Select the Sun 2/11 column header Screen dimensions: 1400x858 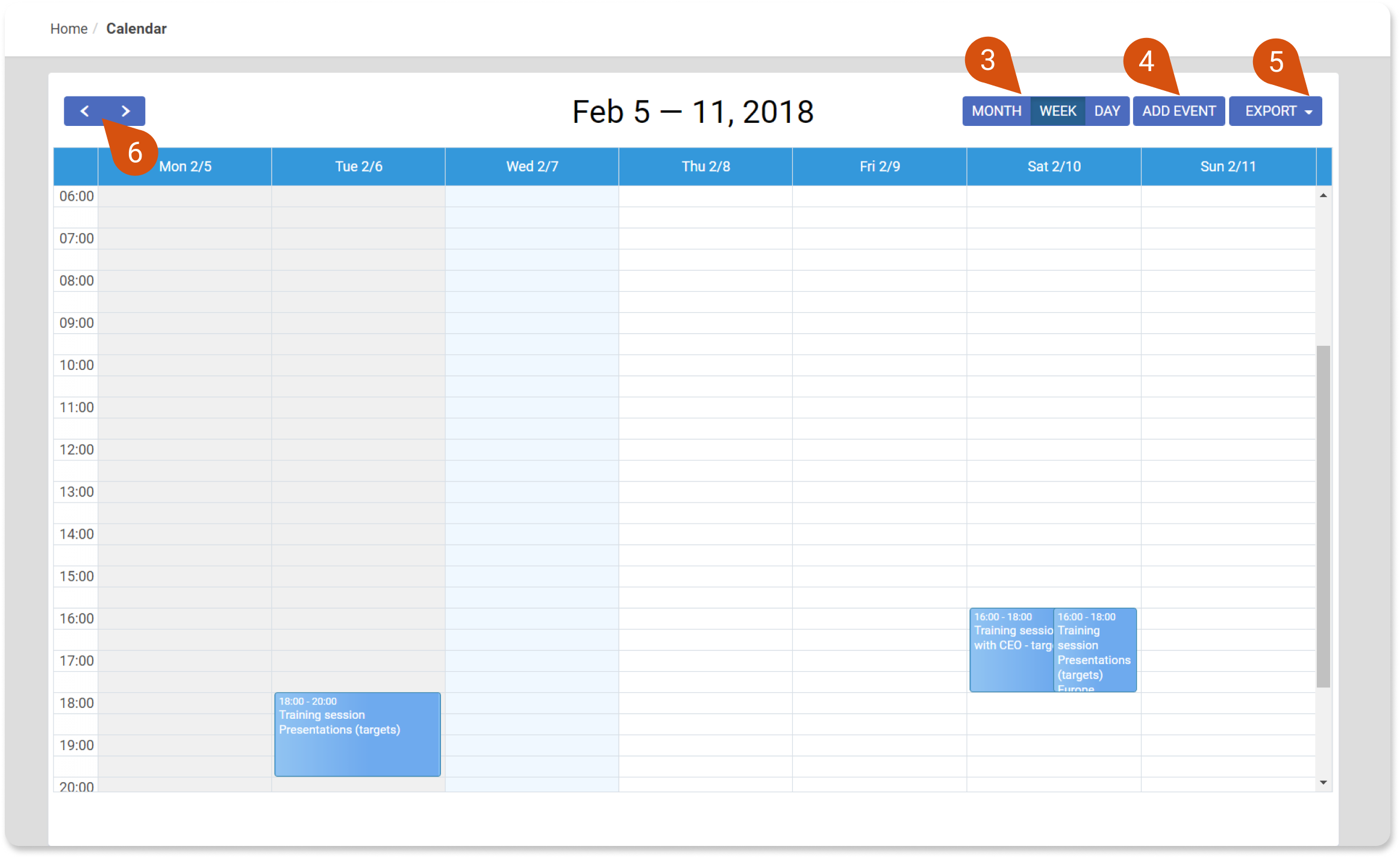pos(1228,166)
